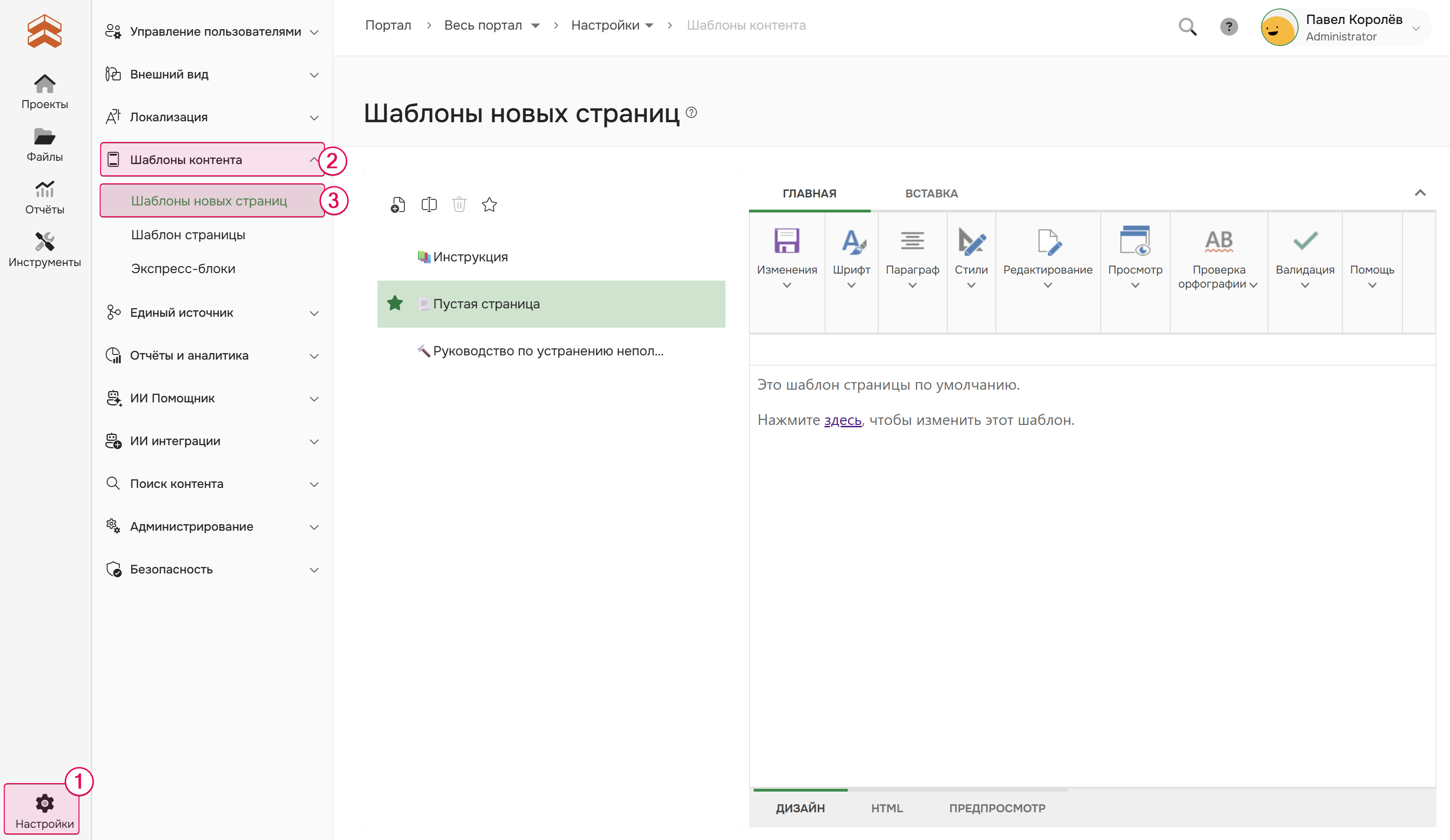1450x840 pixels.
Task: Open the Шрифт formatting tool
Action: click(851, 256)
